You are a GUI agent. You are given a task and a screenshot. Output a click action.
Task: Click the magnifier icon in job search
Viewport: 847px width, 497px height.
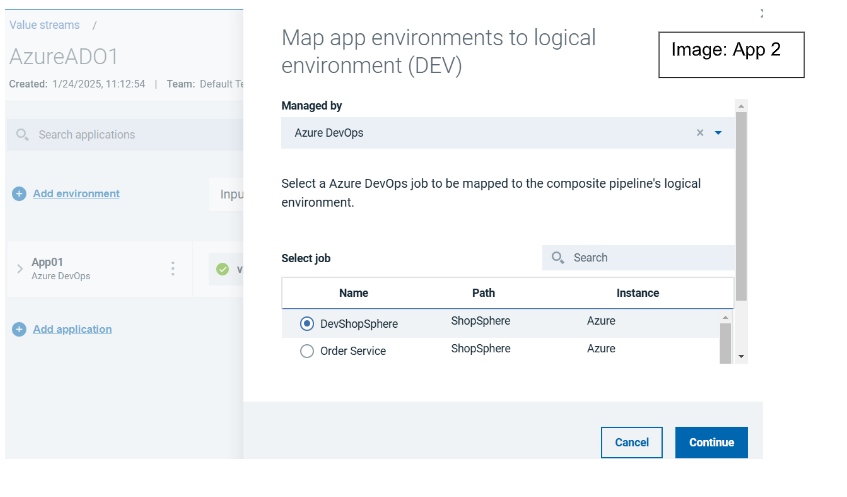[558, 258]
